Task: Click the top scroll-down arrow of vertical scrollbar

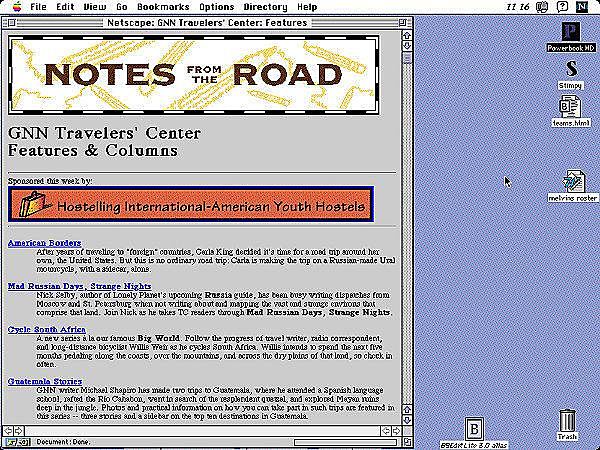Action: (407, 46)
